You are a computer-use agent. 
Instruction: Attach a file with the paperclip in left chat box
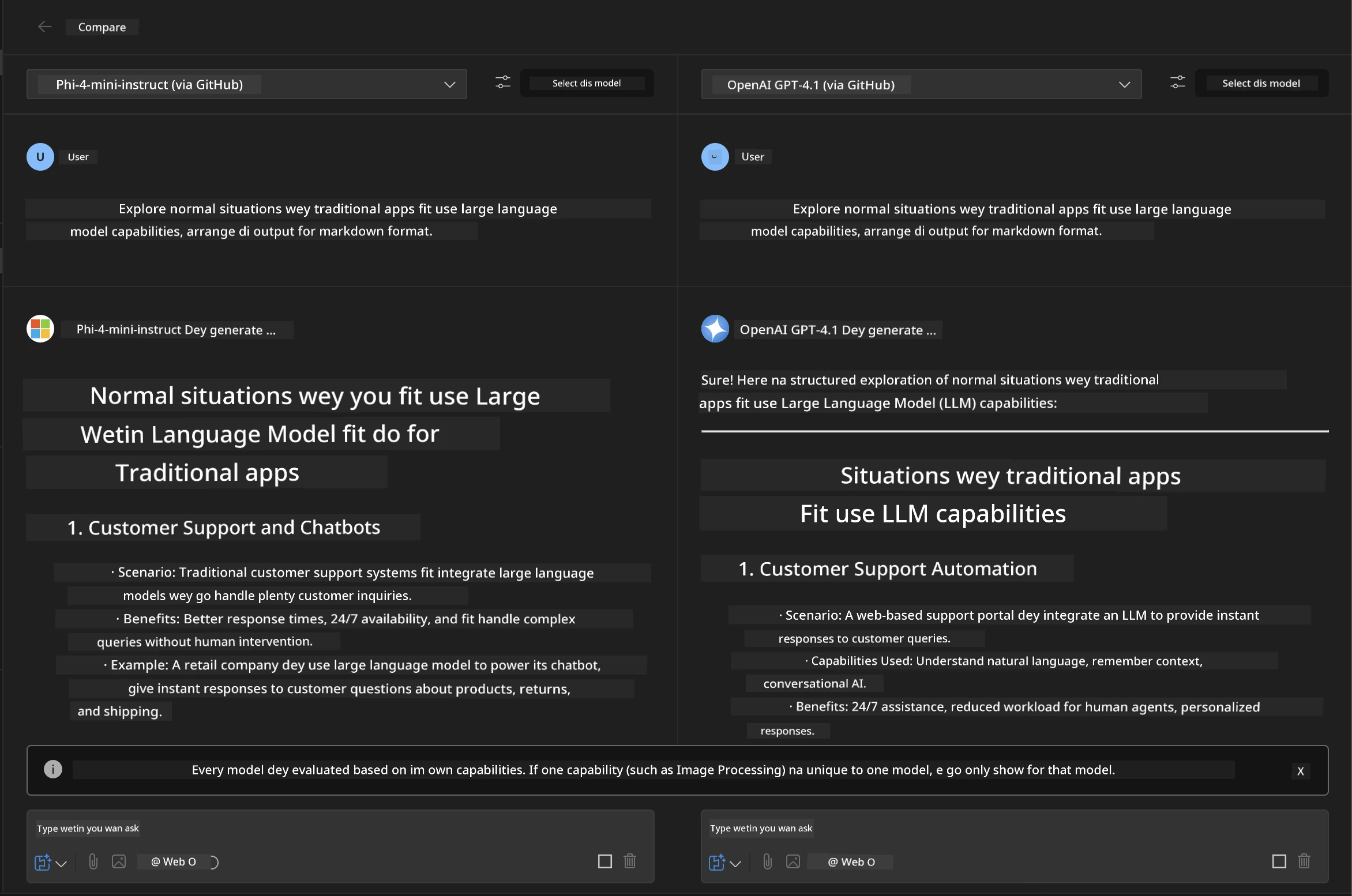click(93, 861)
